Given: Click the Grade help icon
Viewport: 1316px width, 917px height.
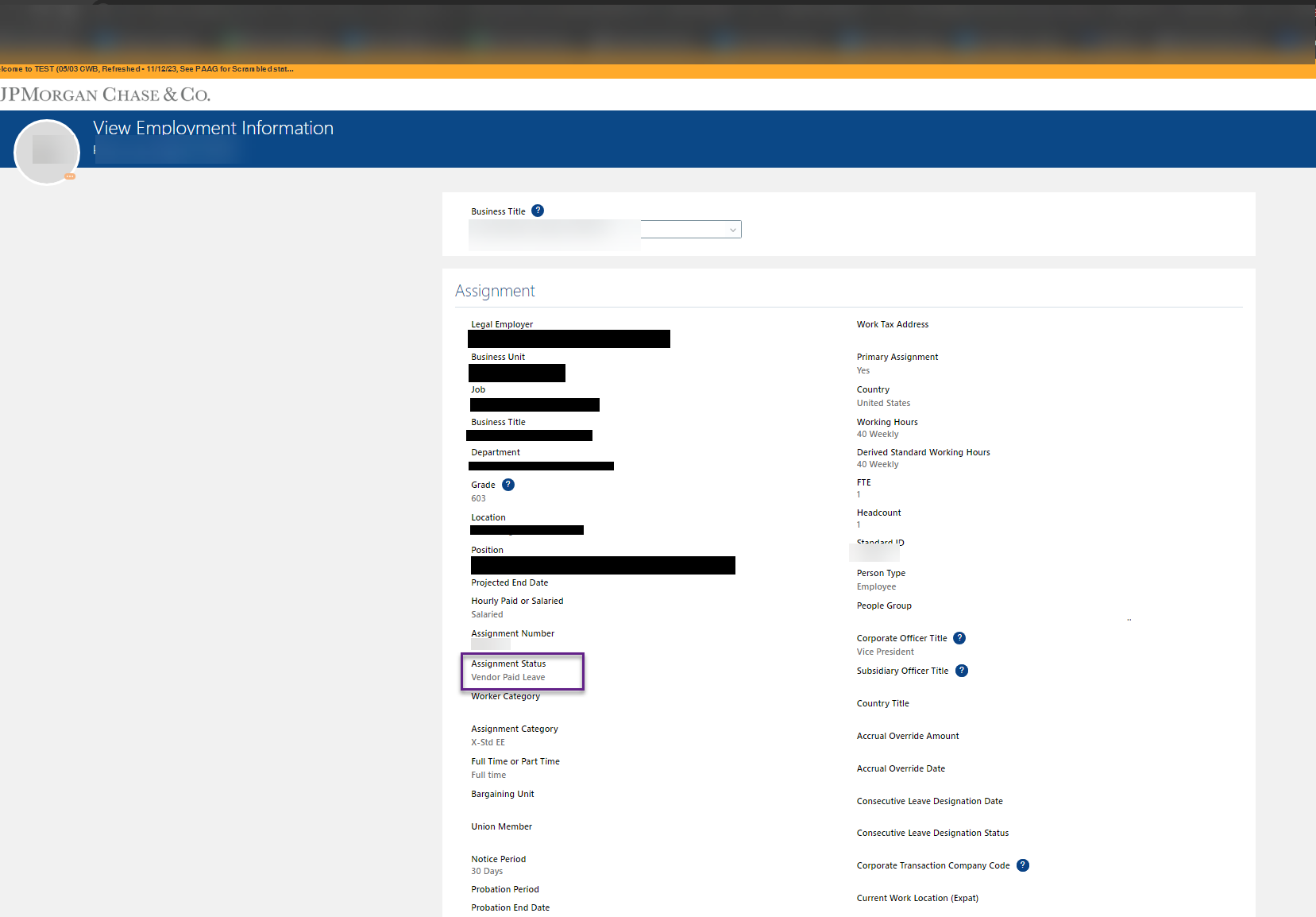Looking at the screenshot, I should click(x=508, y=485).
